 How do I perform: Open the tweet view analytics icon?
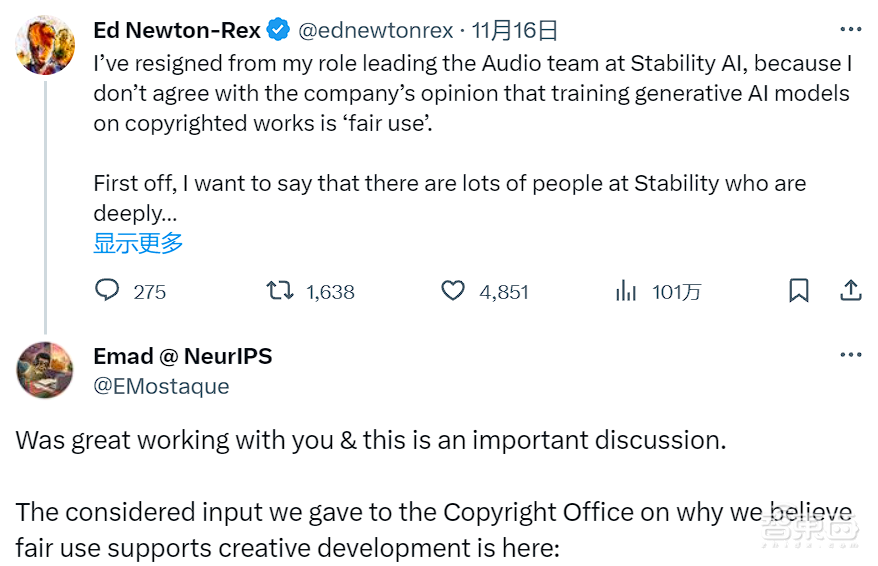(x=626, y=291)
